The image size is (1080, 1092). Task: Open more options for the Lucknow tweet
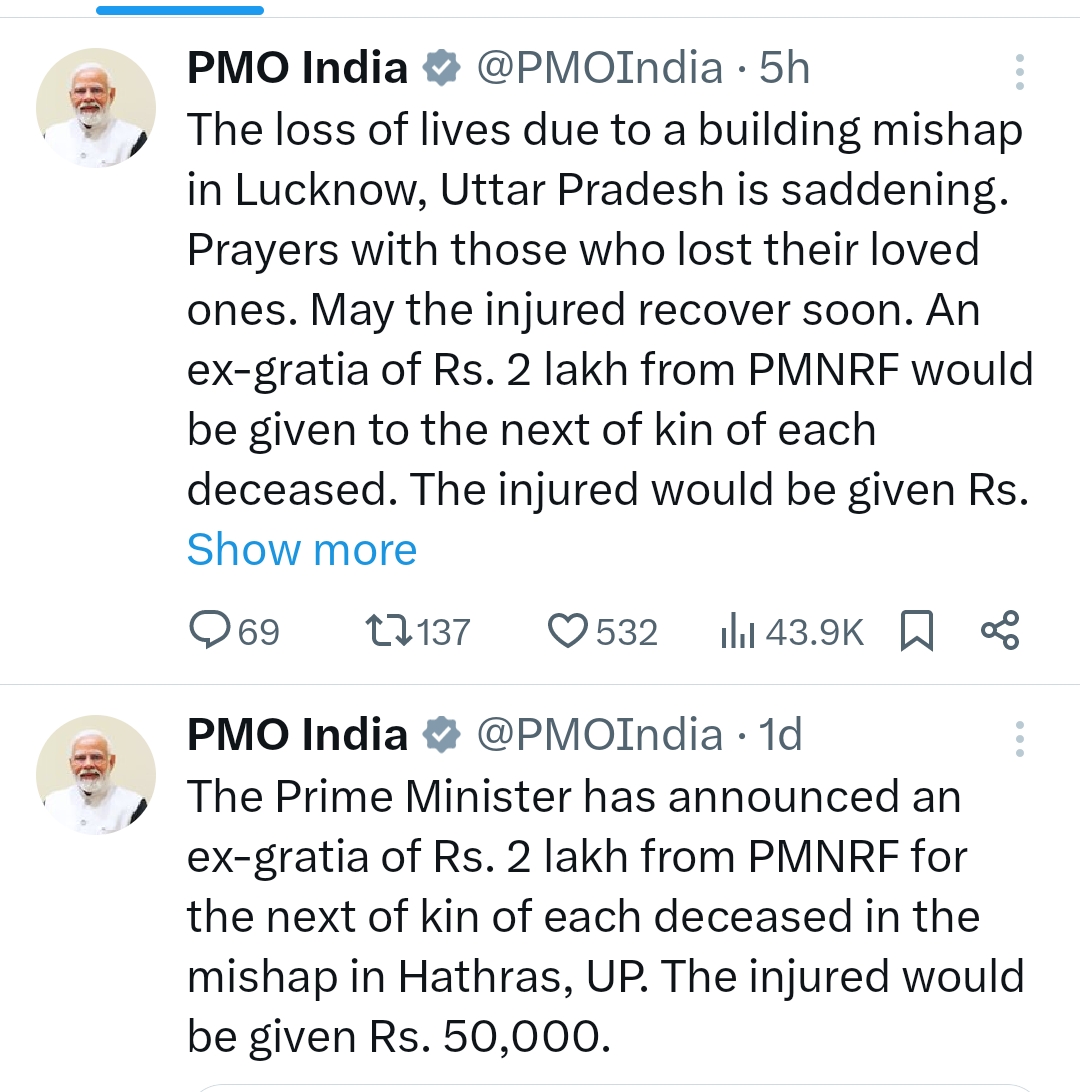click(x=1019, y=71)
